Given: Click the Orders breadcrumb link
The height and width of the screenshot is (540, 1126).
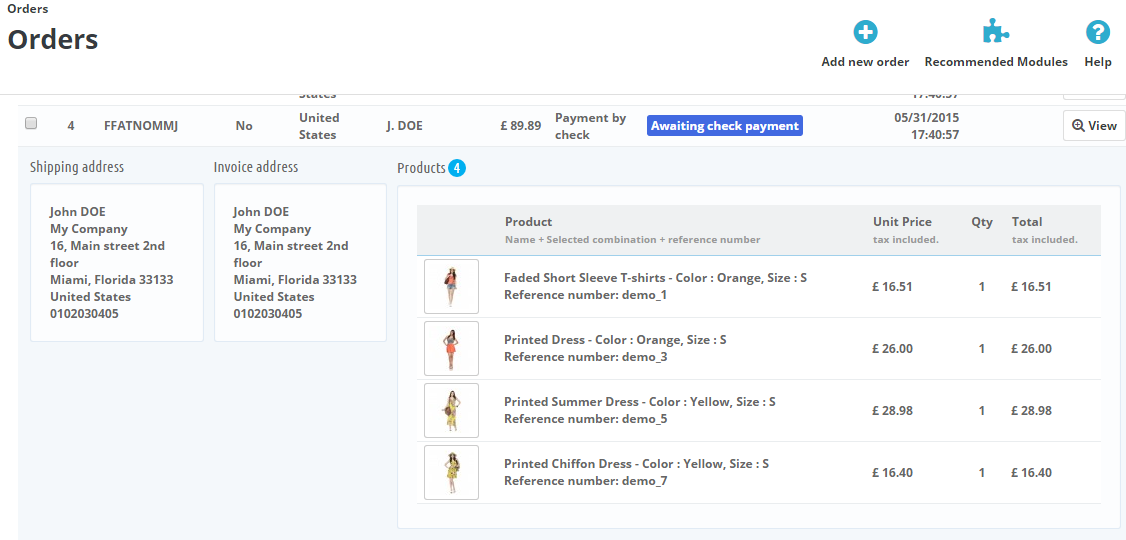Looking at the screenshot, I should (x=27, y=9).
